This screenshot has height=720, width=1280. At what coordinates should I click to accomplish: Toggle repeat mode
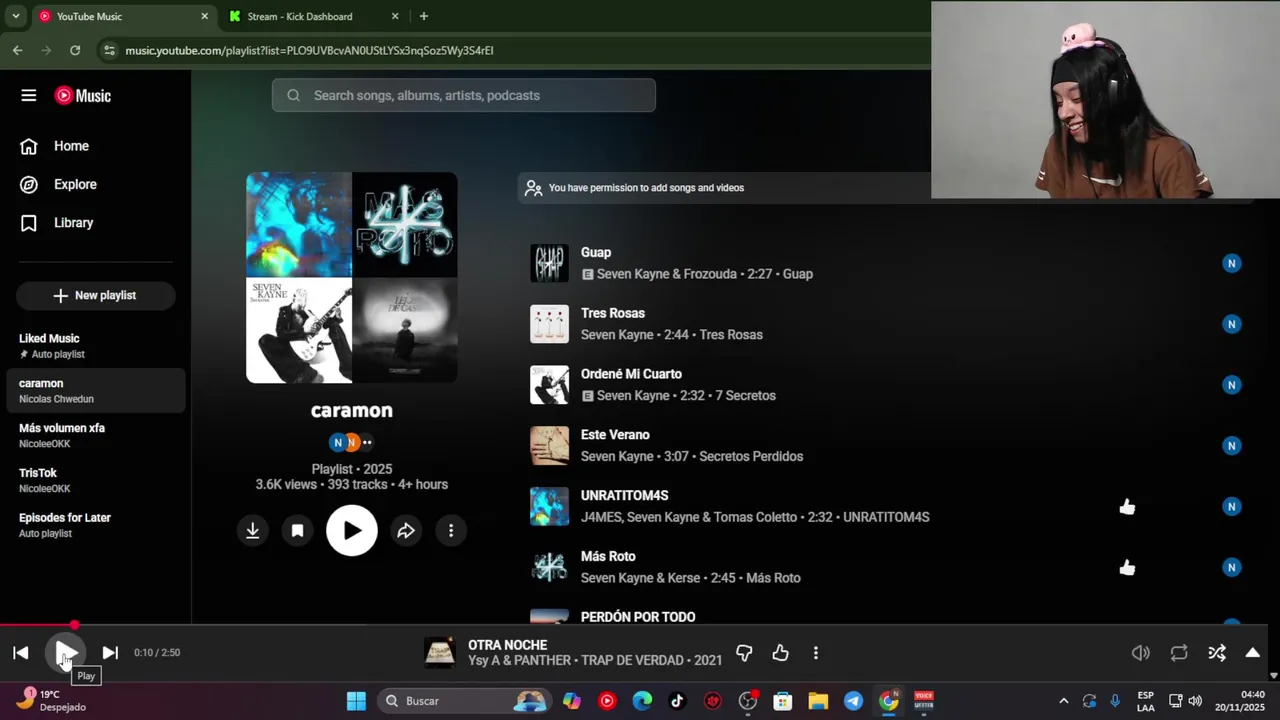pos(1179,653)
